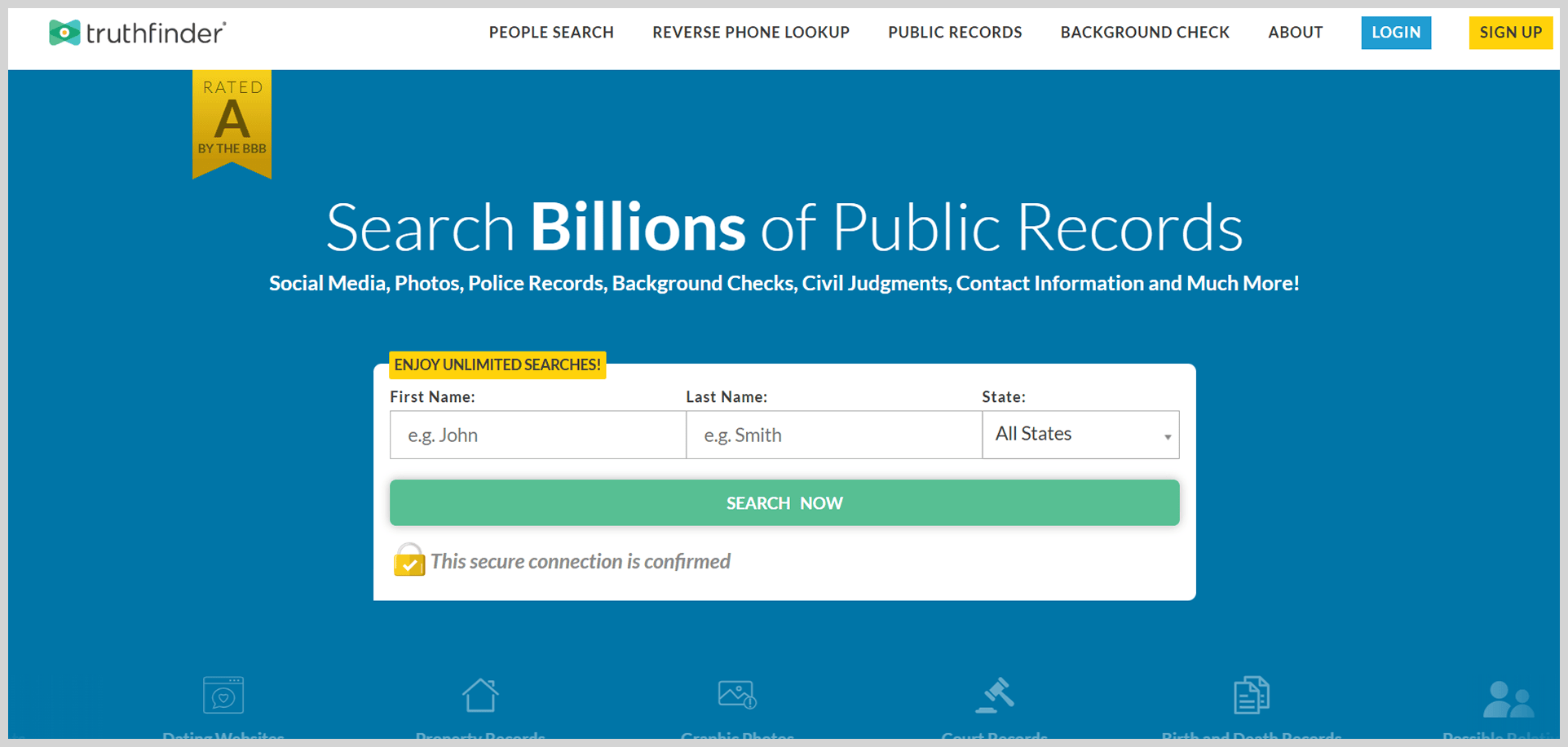1568x747 pixels.
Task: Click the yellow padlock secure connection icon
Action: 409,561
